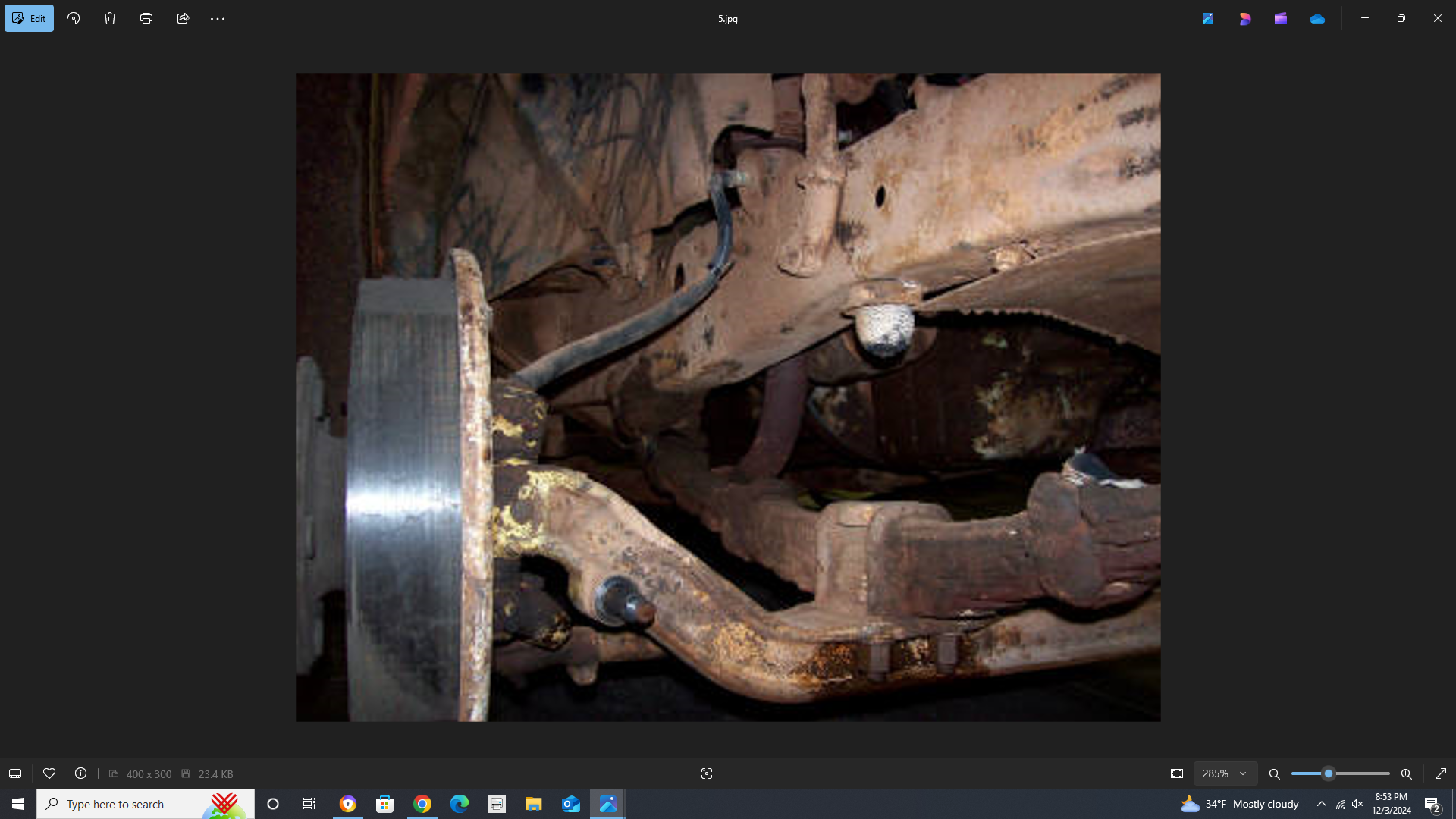This screenshot has width=1456, height=819.
Task: Open the See more ellipsis menu
Action: point(218,18)
